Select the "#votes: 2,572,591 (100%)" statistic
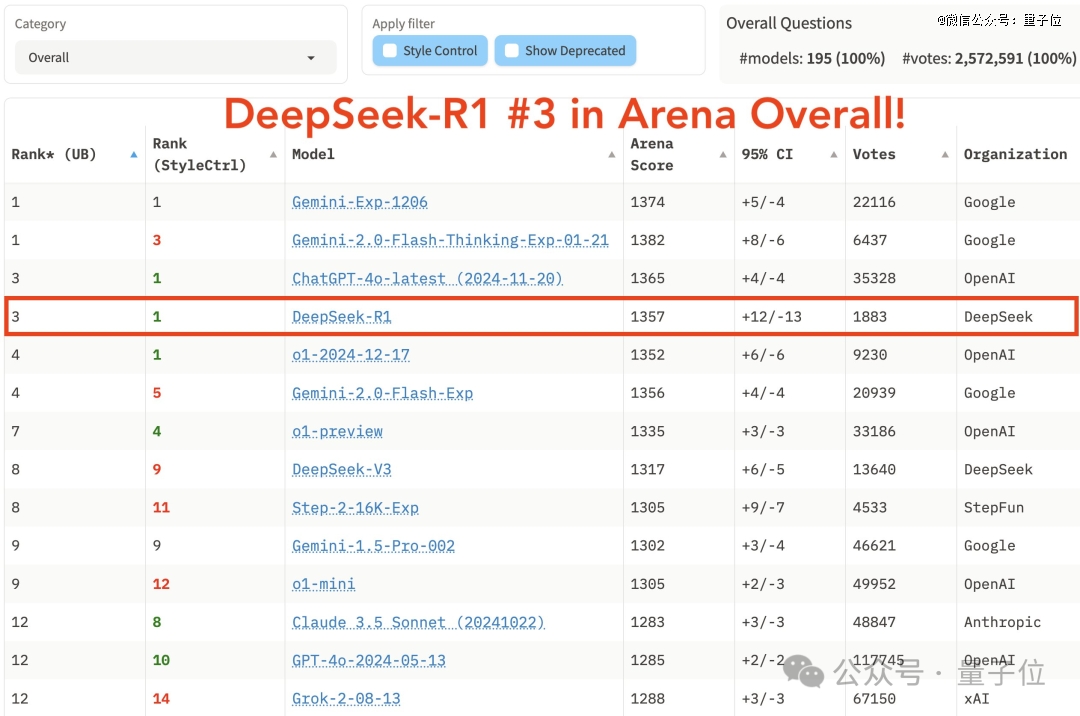Image resolution: width=1080 pixels, height=716 pixels. tap(989, 59)
